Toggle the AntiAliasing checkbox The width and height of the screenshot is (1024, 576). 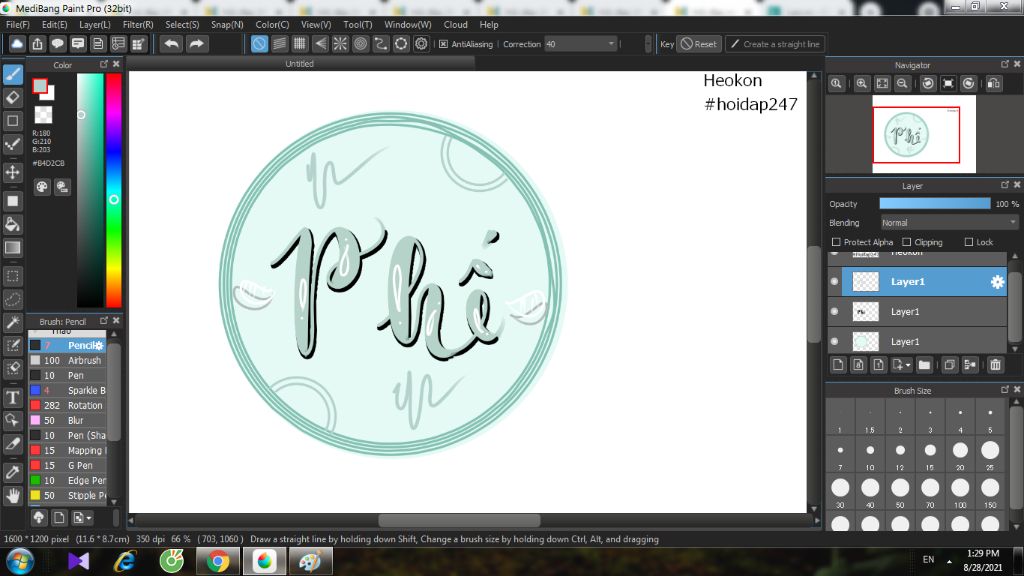click(x=443, y=44)
